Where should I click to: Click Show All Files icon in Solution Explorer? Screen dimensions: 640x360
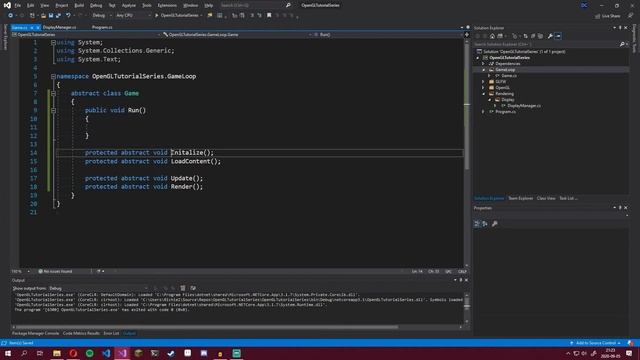[x=540, y=36]
